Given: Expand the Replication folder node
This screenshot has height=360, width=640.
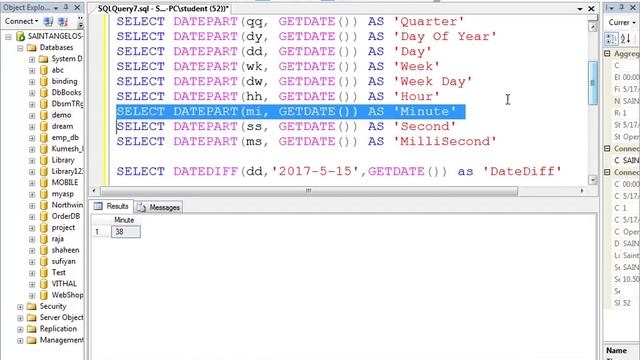Looking at the screenshot, I should coord(20,329).
